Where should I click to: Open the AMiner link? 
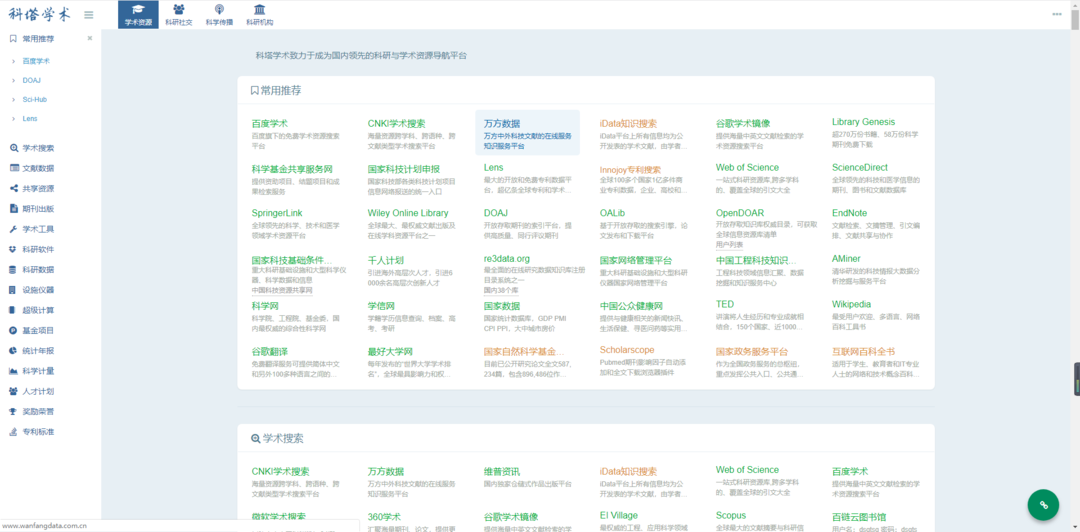point(847,258)
